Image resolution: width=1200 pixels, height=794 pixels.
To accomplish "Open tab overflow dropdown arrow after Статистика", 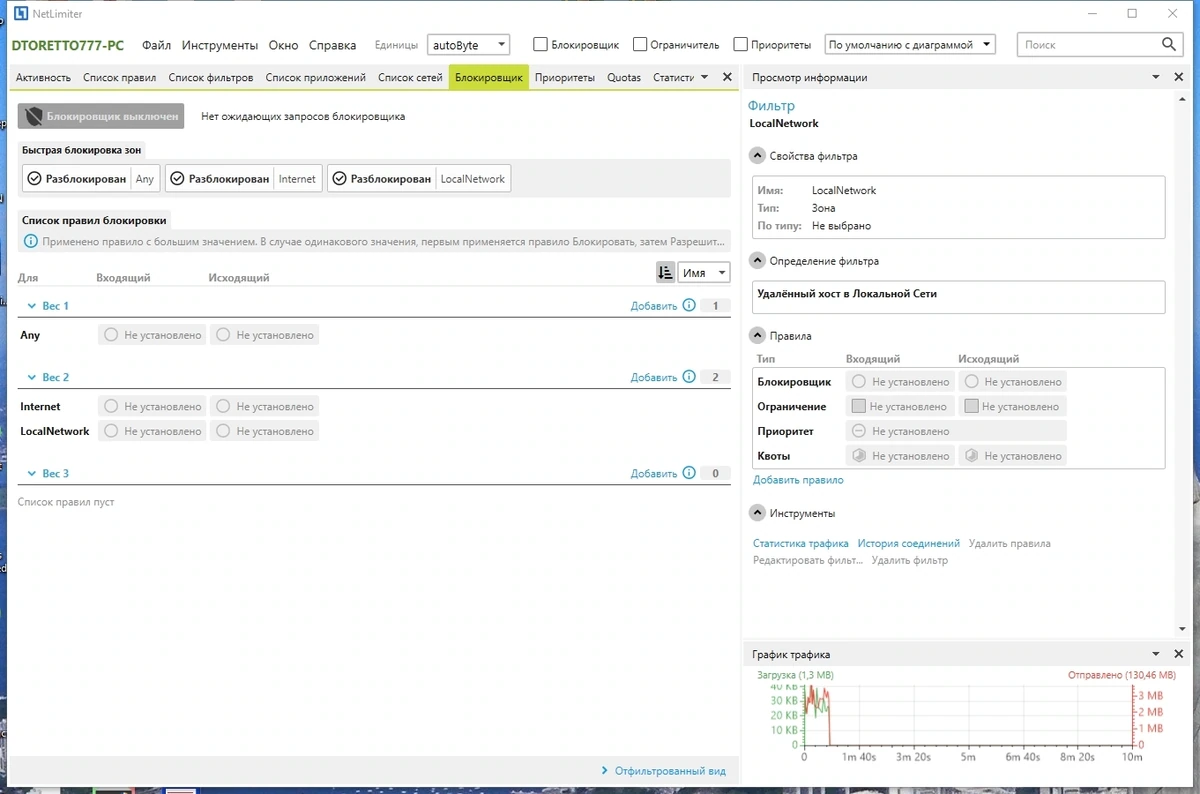I will 704,77.
